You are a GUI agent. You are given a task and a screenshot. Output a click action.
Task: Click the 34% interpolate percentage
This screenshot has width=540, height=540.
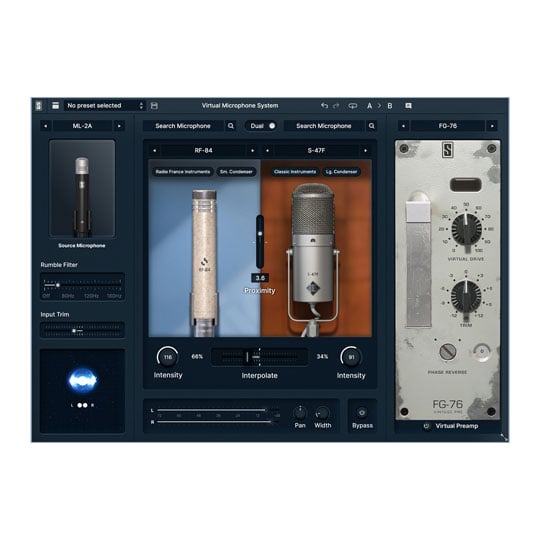322,357
